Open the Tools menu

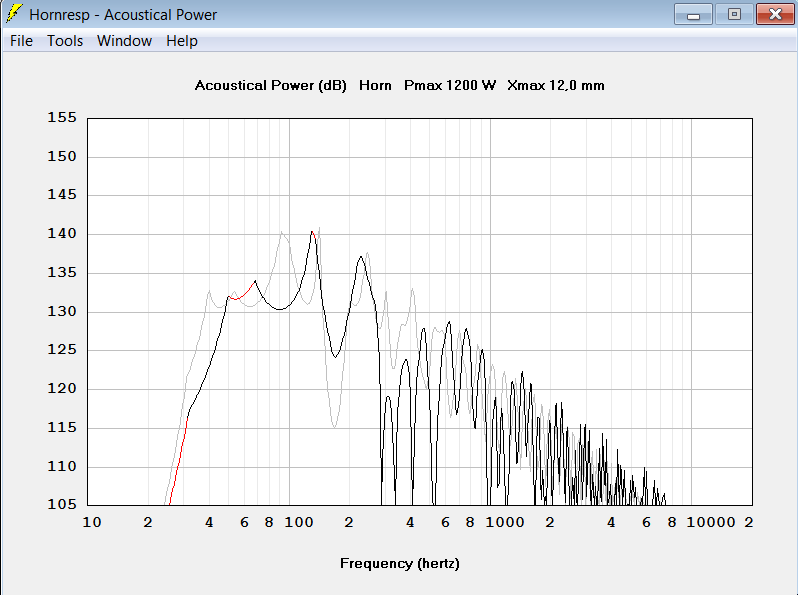pos(65,41)
